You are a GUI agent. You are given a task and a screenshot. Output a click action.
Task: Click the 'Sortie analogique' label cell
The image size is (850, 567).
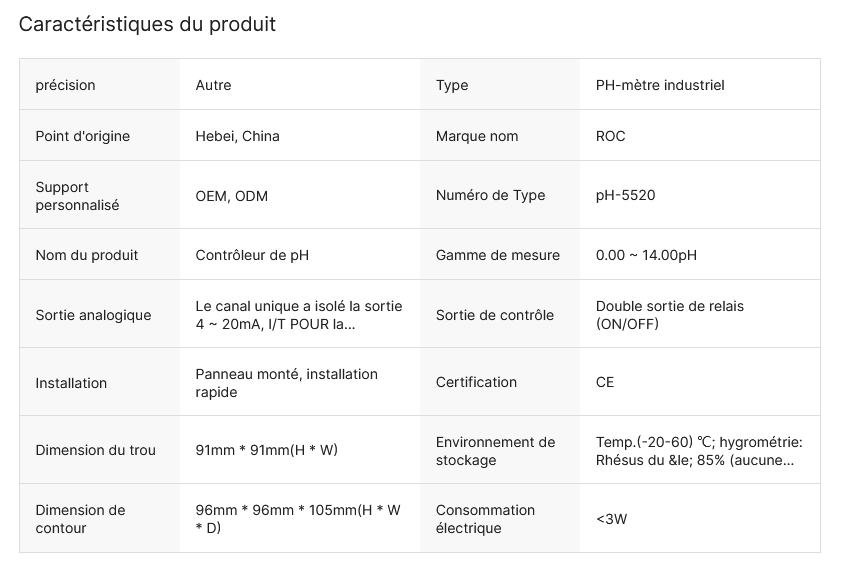93,315
